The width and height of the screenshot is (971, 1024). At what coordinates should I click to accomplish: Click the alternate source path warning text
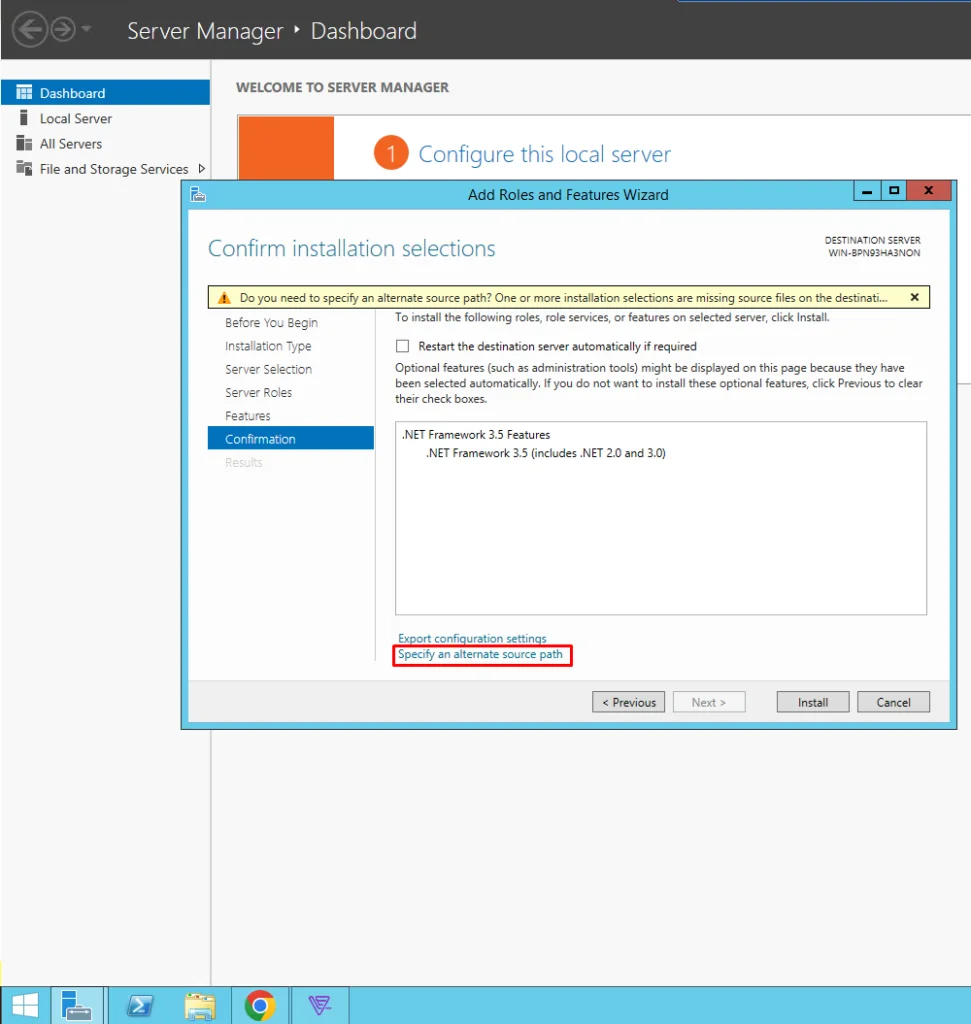(x=563, y=298)
